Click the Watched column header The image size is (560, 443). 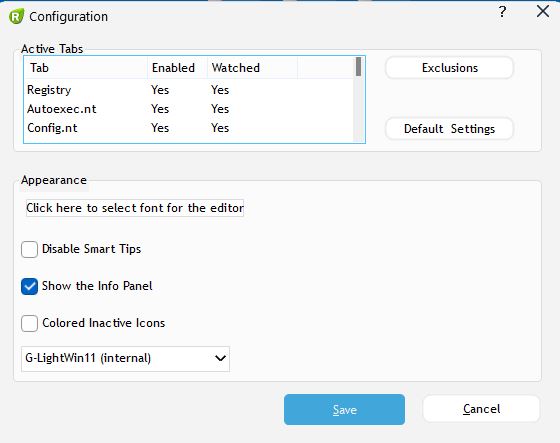coord(252,68)
